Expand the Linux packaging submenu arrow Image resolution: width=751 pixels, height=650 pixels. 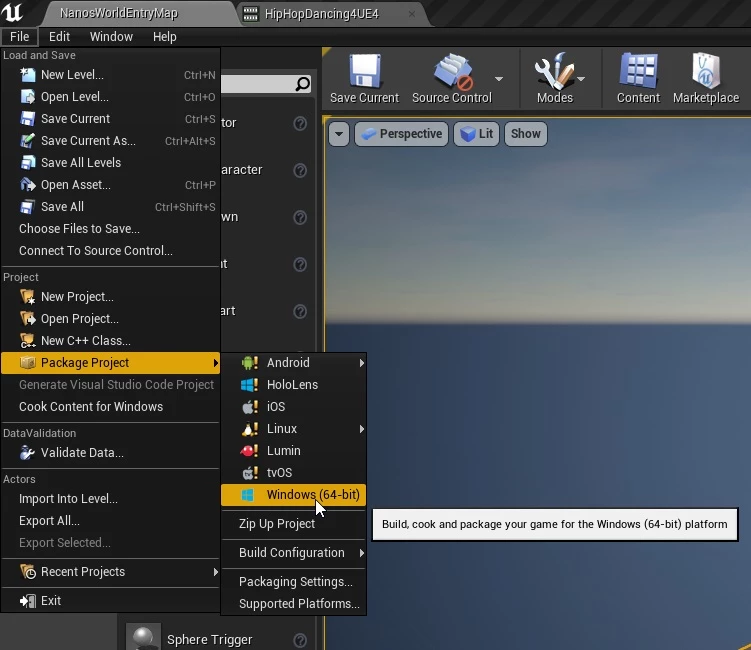point(362,429)
